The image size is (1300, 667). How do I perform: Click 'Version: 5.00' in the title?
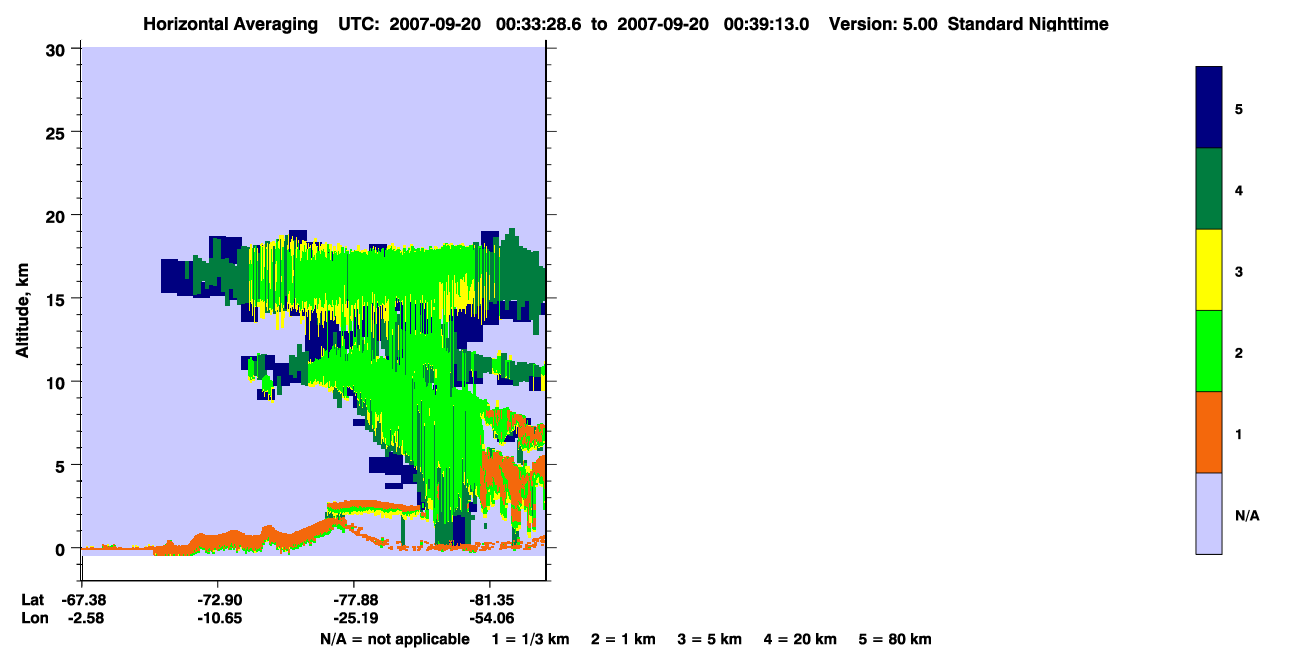point(883,24)
